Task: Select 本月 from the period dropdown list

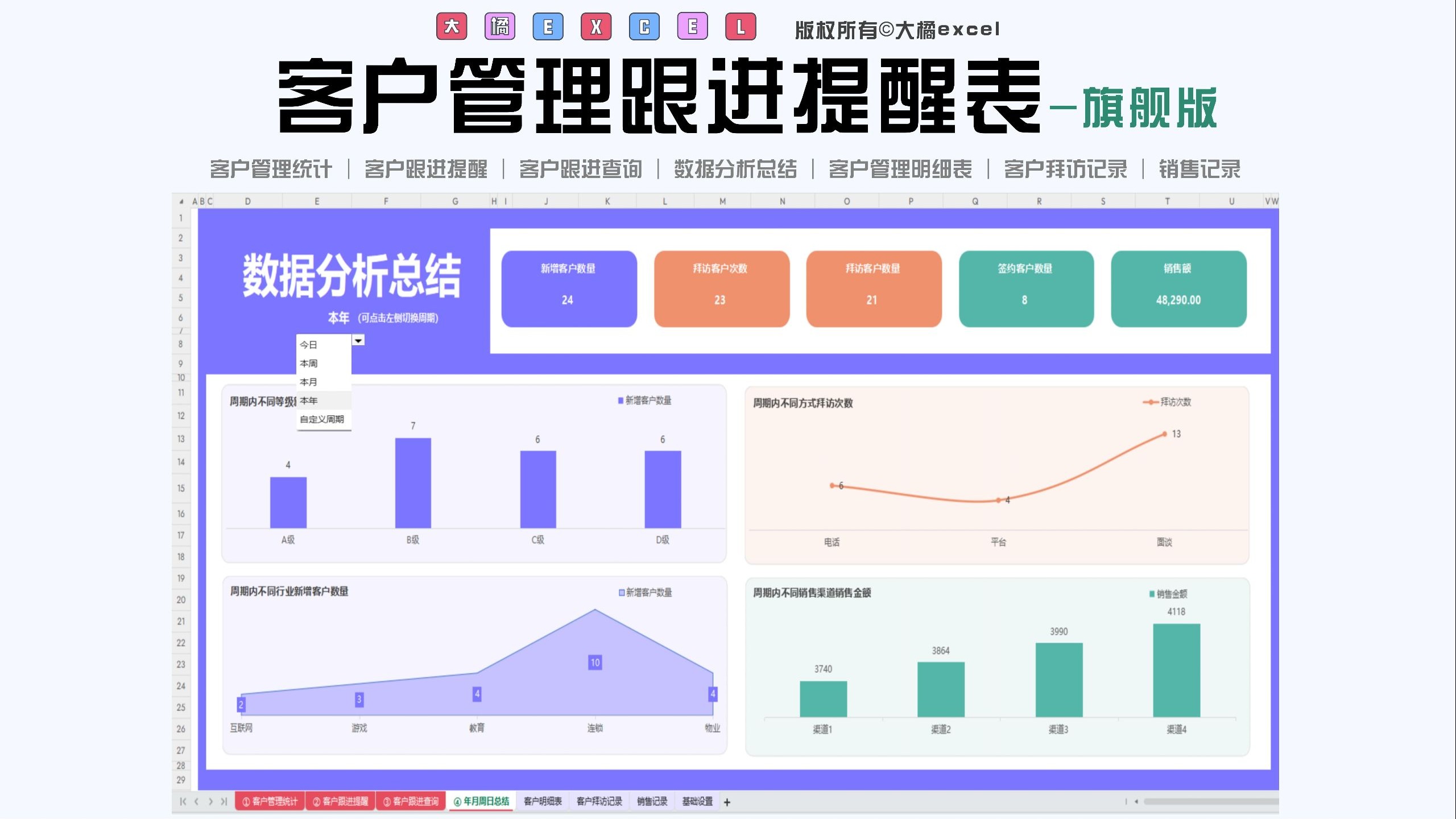Action: [309, 382]
